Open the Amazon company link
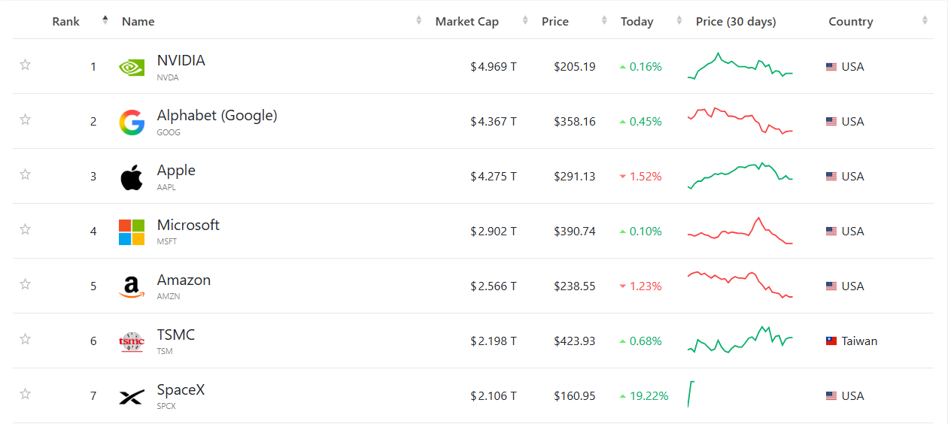The image size is (948, 424). coord(184,280)
